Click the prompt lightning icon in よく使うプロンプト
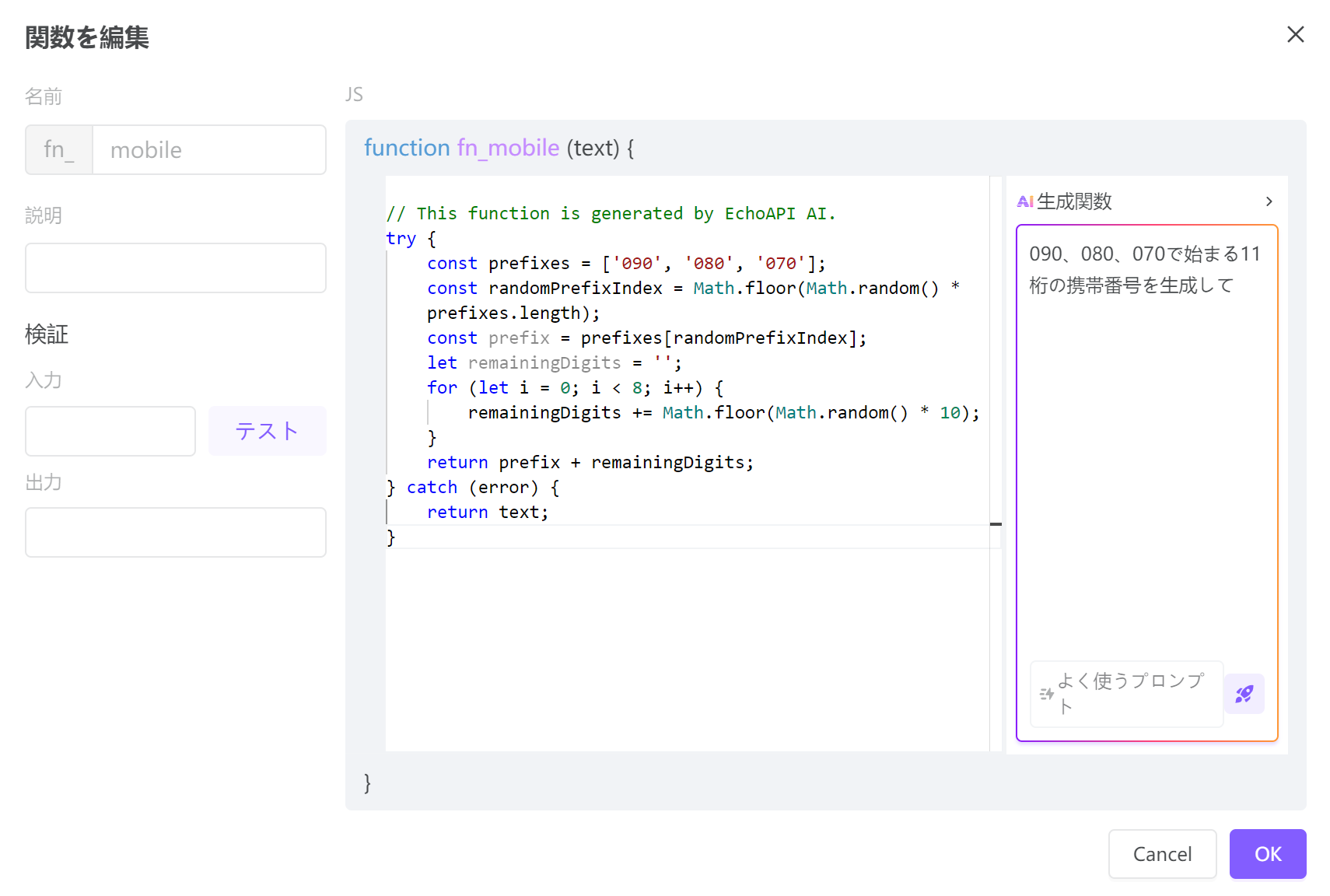The image size is (1330, 896). (x=1046, y=694)
